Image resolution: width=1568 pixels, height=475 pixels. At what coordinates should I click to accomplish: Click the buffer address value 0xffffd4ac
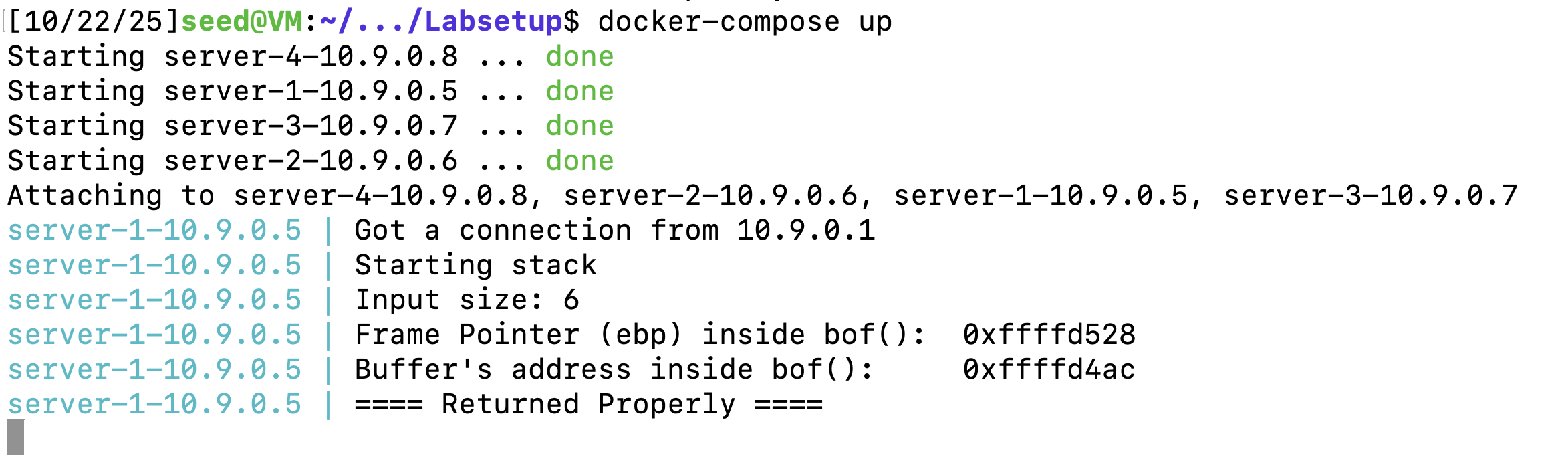(1049, 370)
